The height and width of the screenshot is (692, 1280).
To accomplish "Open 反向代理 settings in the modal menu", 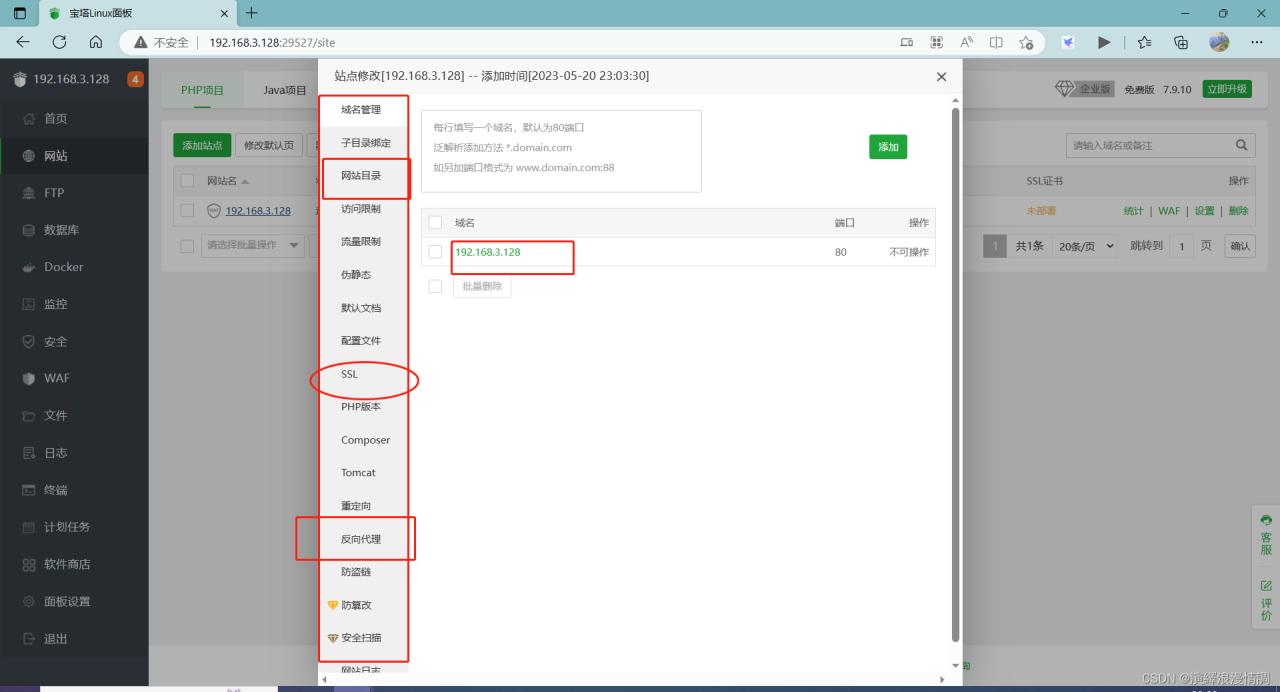I will [364, 538].
